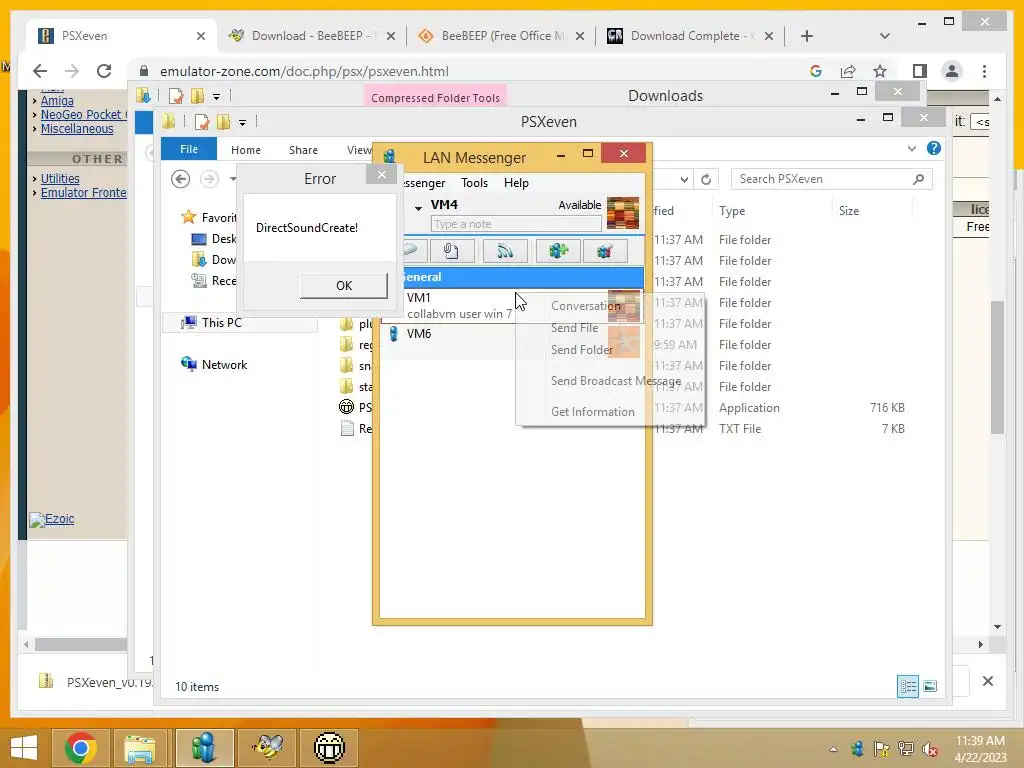Click the Type a note field
The width and height of the screenshot is (1024, 768).
[516, 224]
